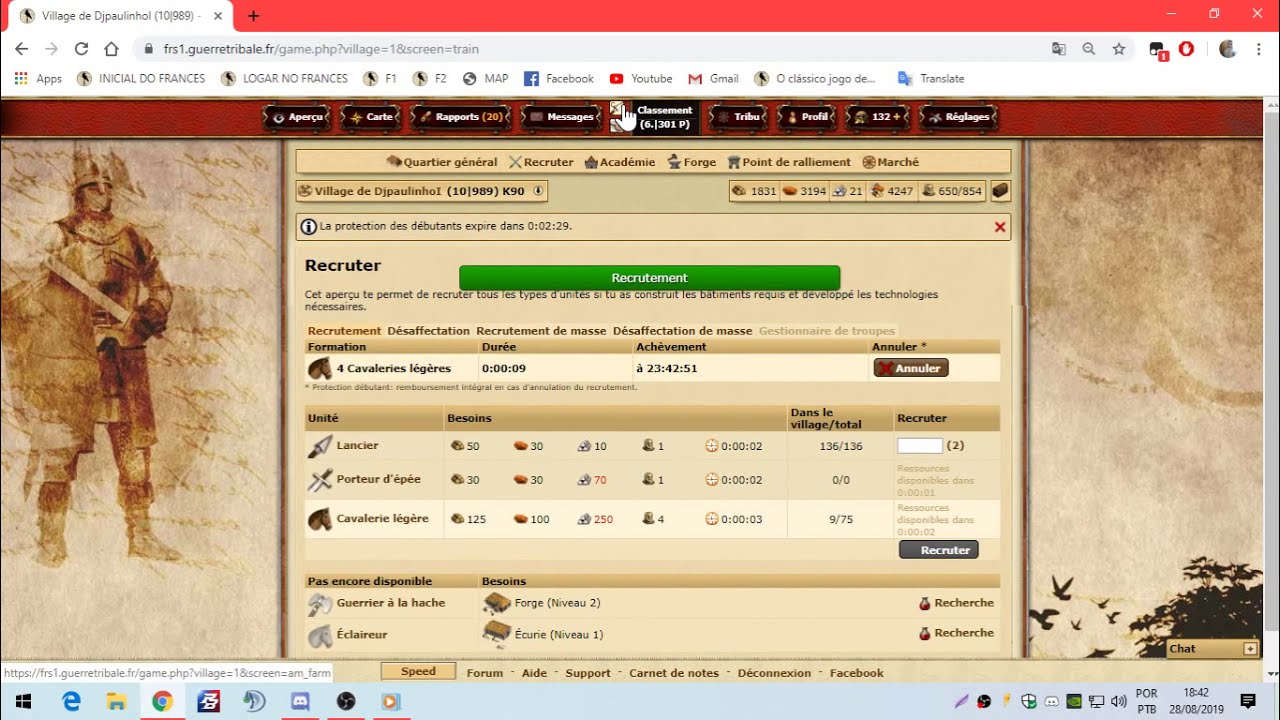Viewport: 1280px width, 720px height.
Task: Expand the village info arrow icon
Action: click(538, 191)
